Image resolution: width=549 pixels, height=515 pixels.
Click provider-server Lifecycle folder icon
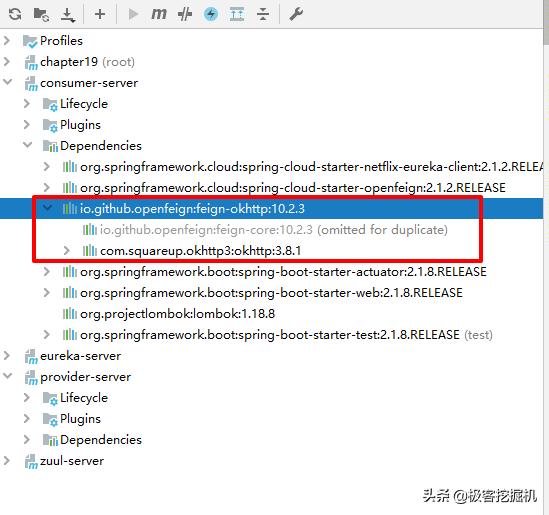pos(50,398)
